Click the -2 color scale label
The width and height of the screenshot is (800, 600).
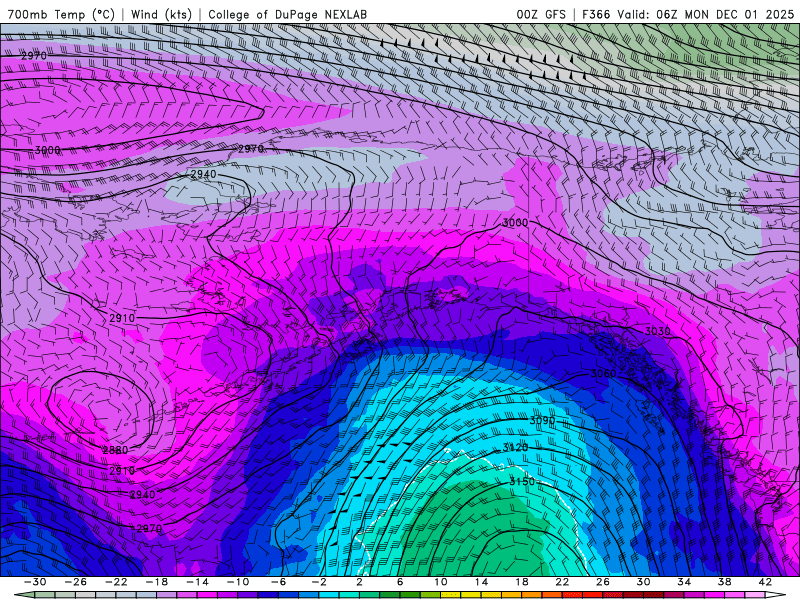[x=319, y=582]
